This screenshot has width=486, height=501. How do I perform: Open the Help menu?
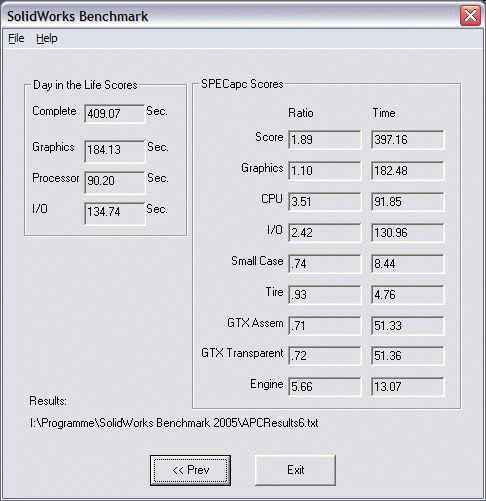[x=47, y=38]
